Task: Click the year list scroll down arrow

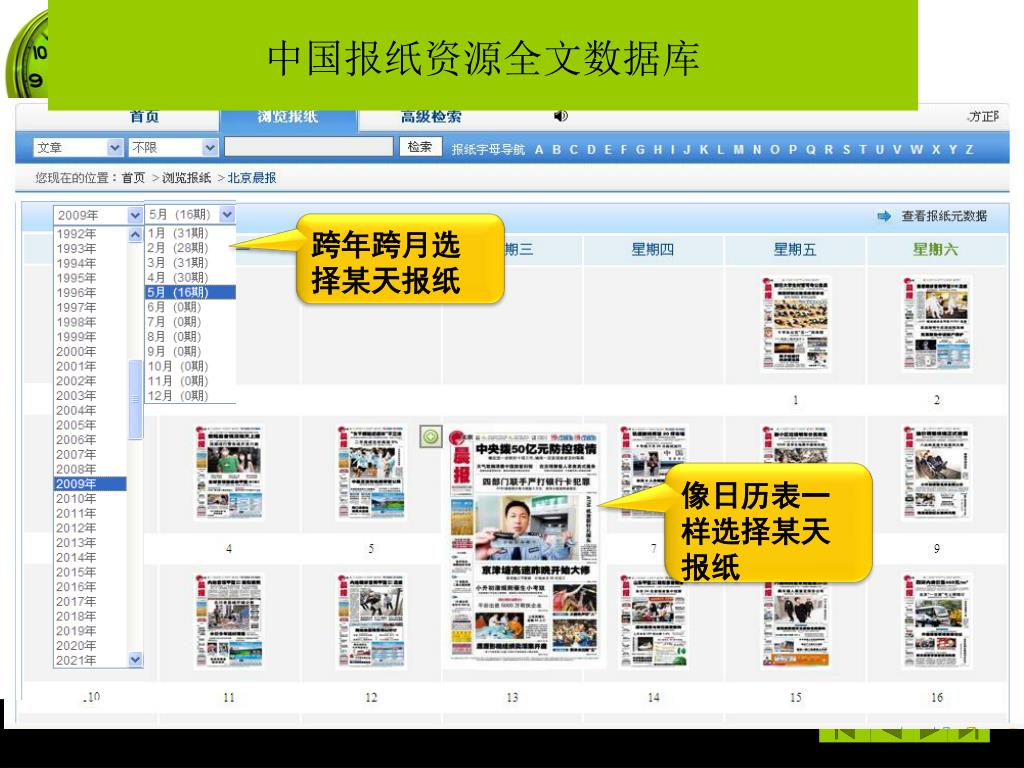Action: click(135, 660)
